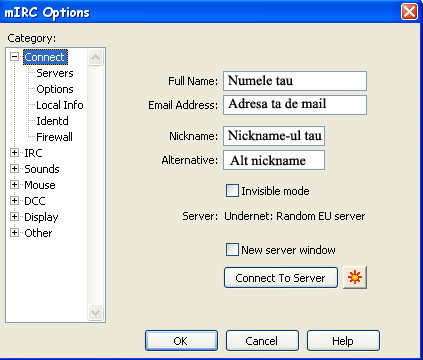This screenshot has width=423, height=360.
Task: Click the Undernet: Random EU server text
Action: coord(295,216)
